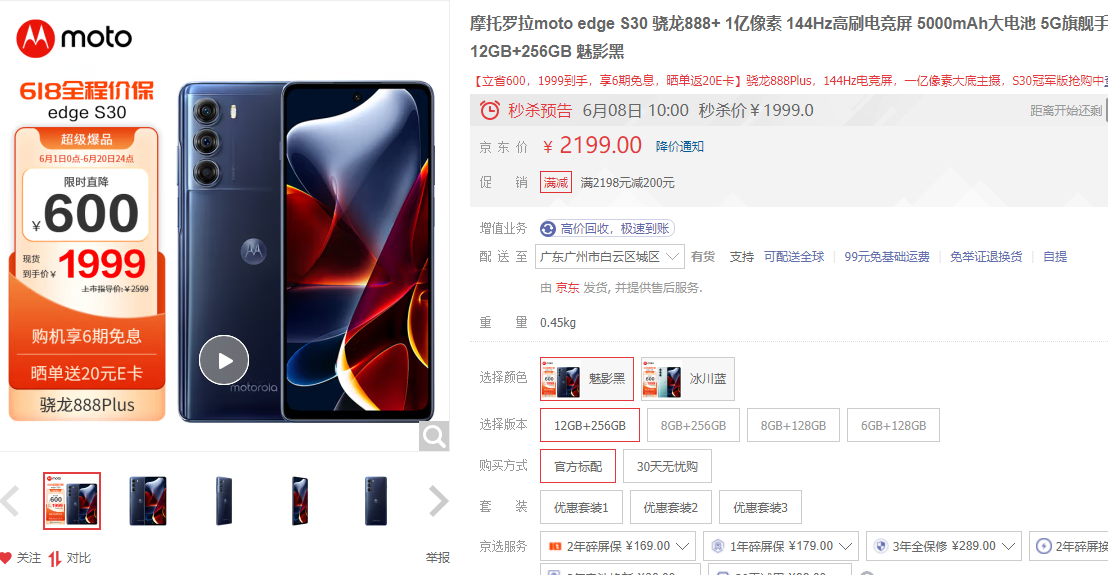Click the magnifier zoom icon below the image
The height and width of the screenshot is (575, 1108).
tap(434, 436)
